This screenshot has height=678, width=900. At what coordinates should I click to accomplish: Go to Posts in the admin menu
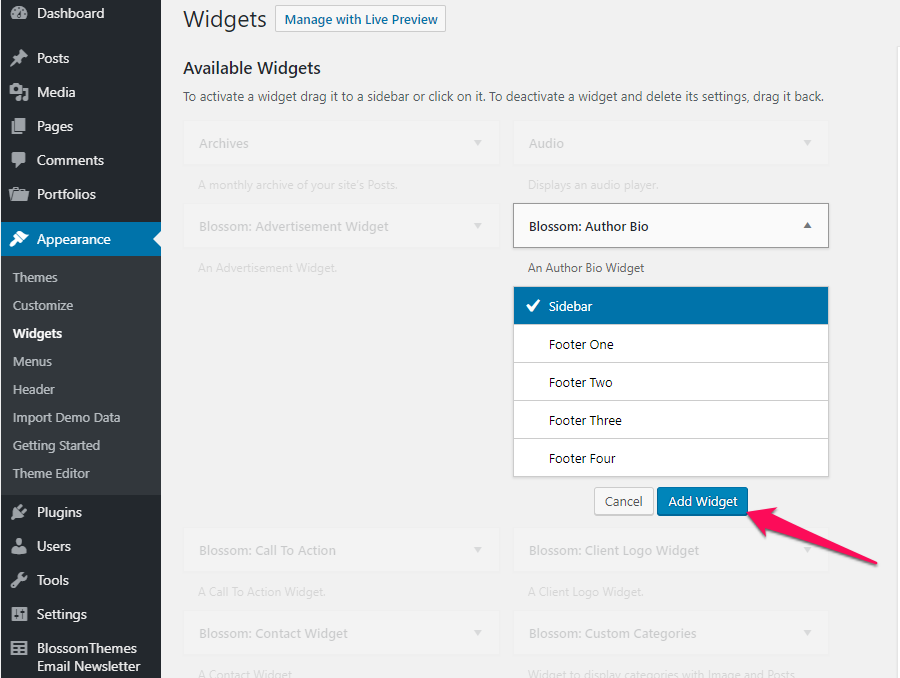[x=53, y=58]
